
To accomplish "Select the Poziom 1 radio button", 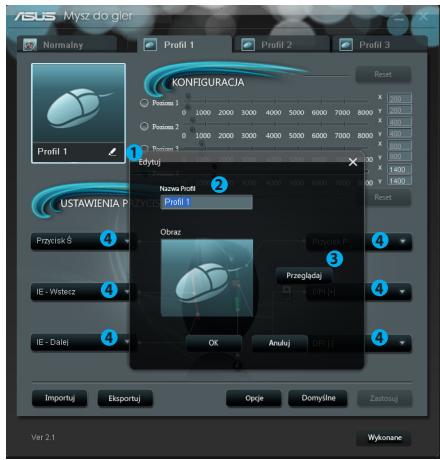I will [x=144, y=103].
